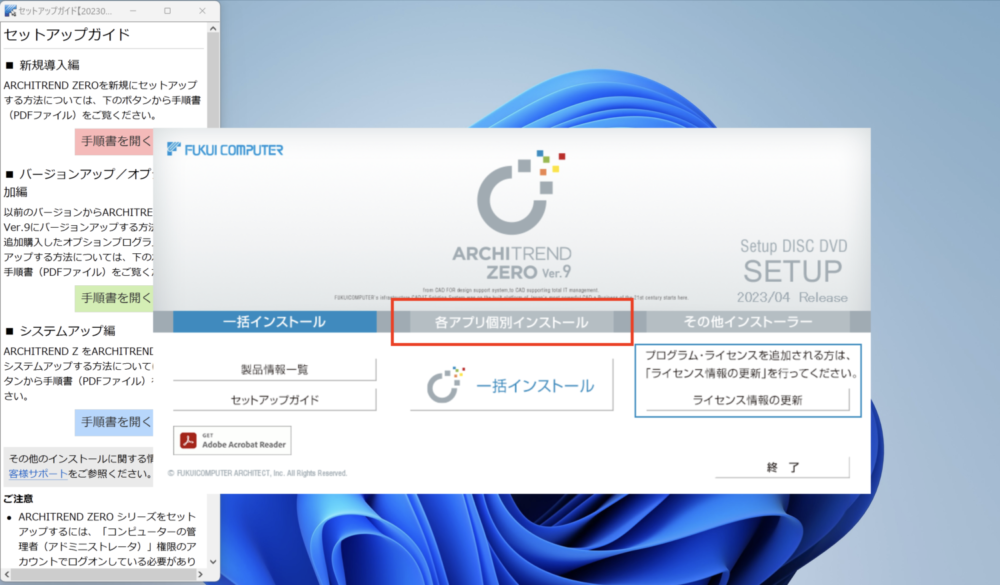The height and width of the screenshot is (585, 1000).
Task: Open the green 手順書を開く button for バージョンアップ
Action: pos(114,298)
